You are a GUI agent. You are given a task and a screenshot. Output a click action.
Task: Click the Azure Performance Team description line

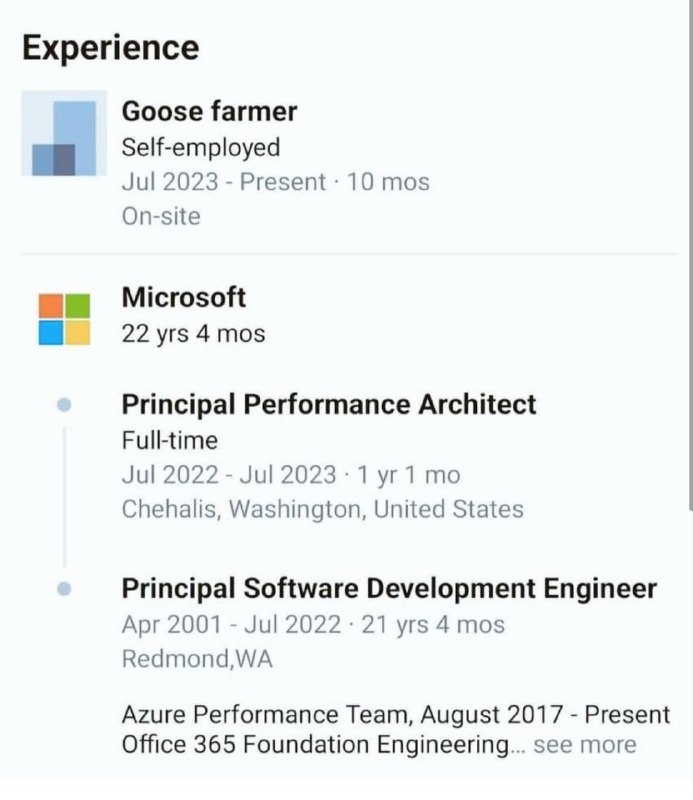[395, 714]
